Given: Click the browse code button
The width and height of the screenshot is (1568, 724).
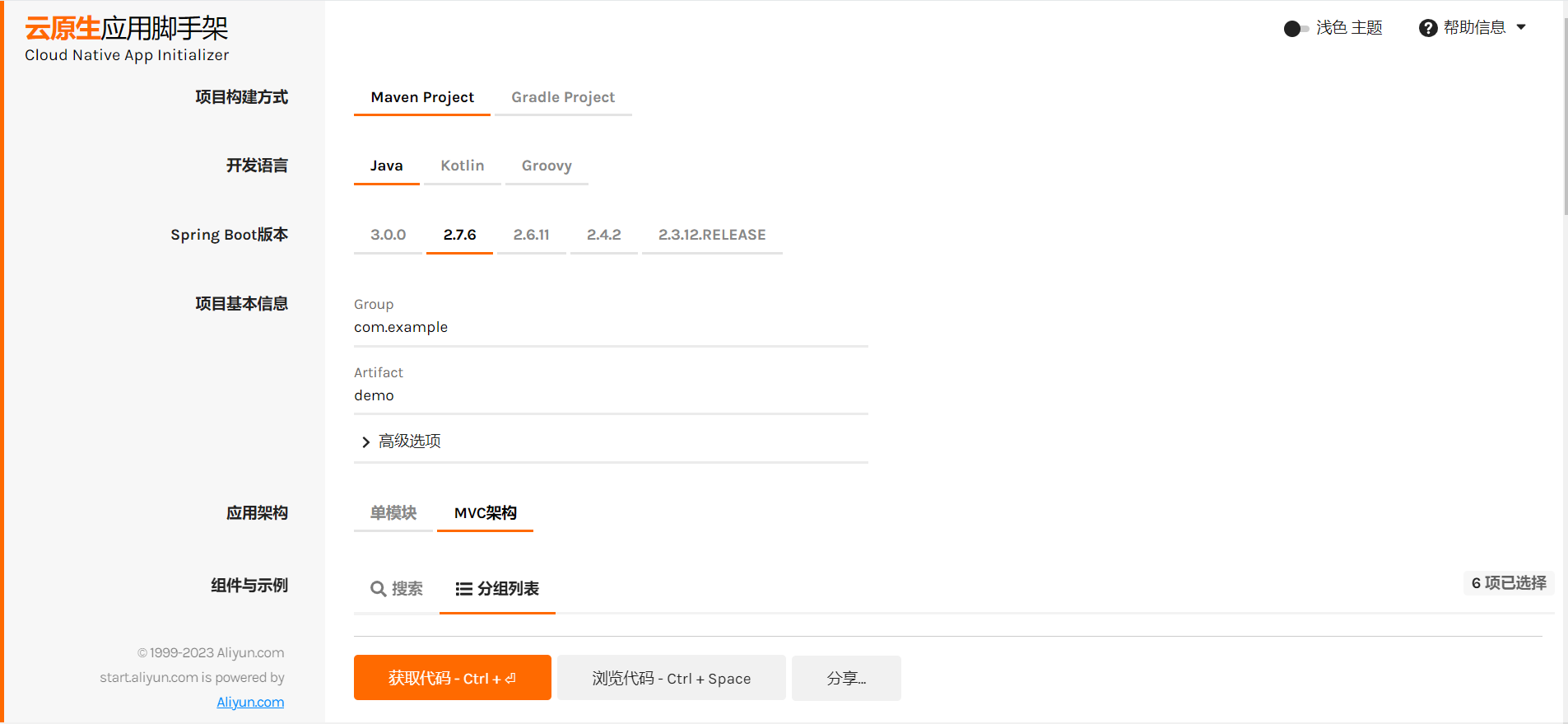Looking at the screenshot, I should pyautogui.click(x=672, y=678).
